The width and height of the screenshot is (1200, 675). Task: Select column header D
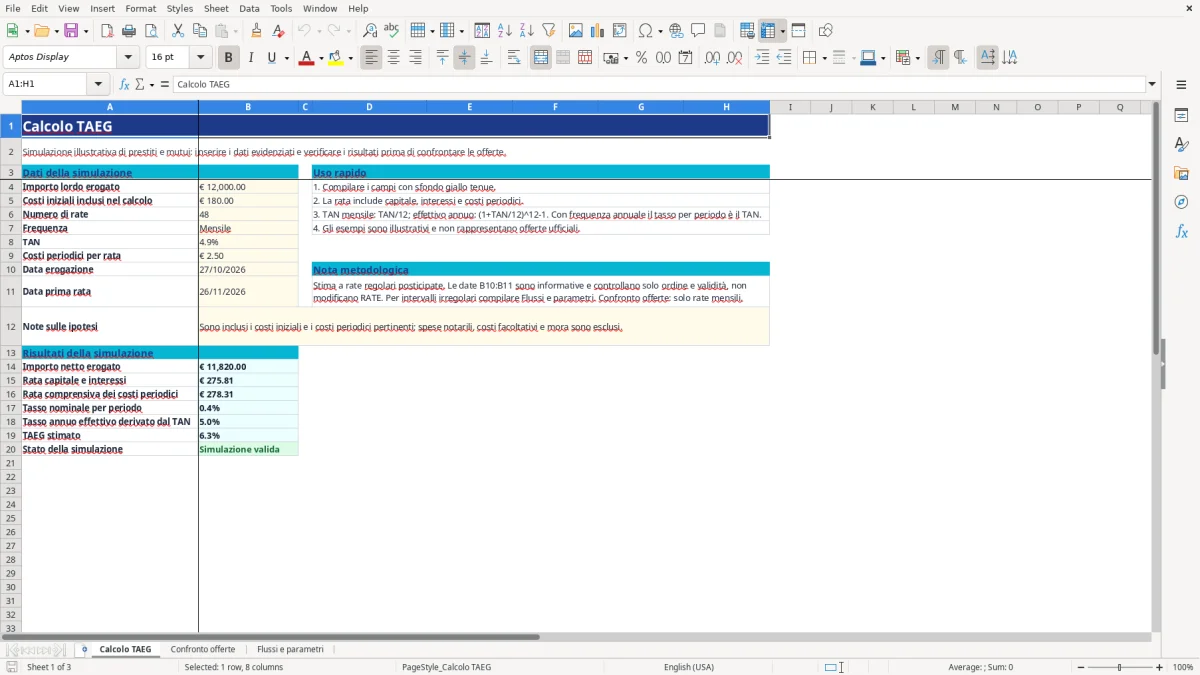point(369,107)
